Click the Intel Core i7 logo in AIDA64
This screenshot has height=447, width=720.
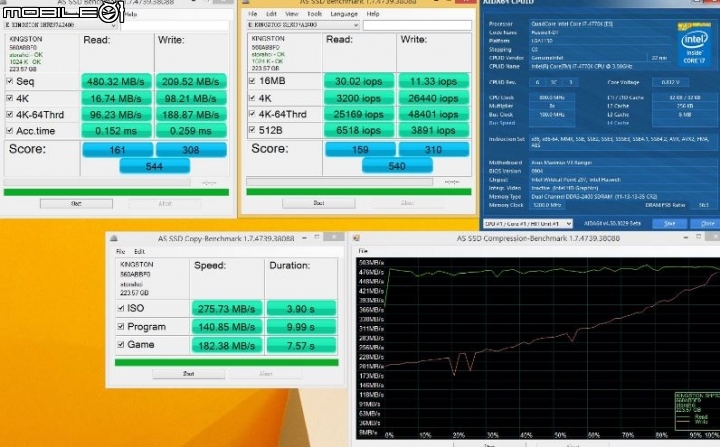(x=694, y=44)
